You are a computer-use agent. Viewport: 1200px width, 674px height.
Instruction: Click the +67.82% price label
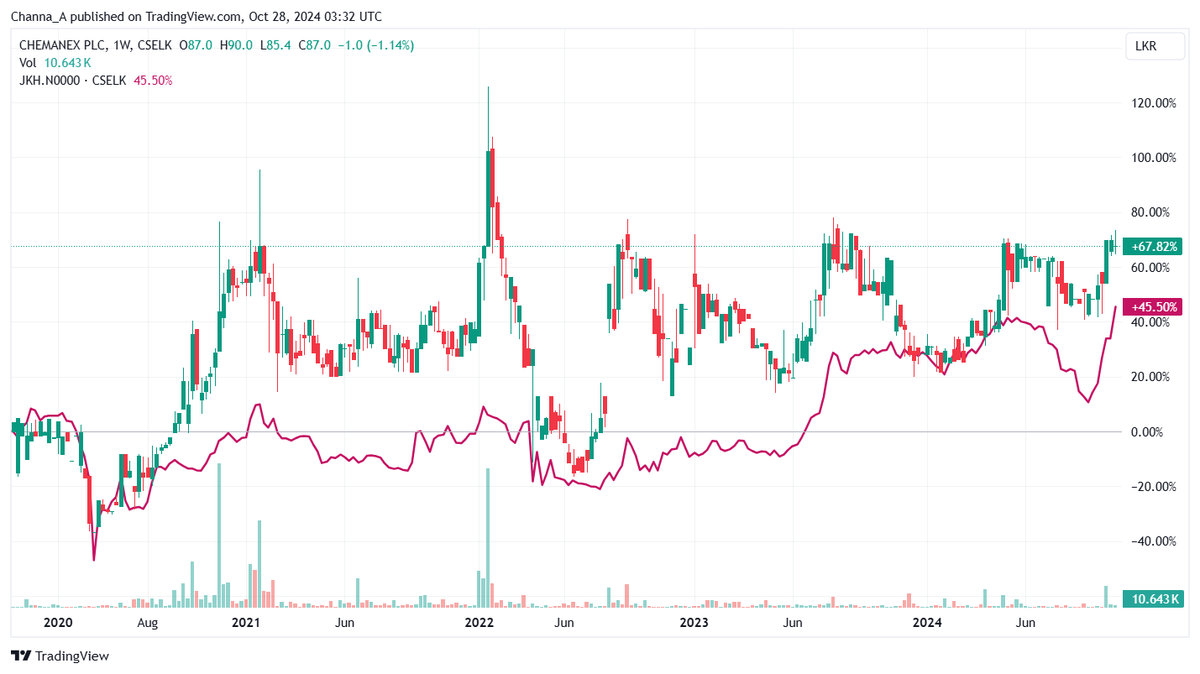point(1153,246)
